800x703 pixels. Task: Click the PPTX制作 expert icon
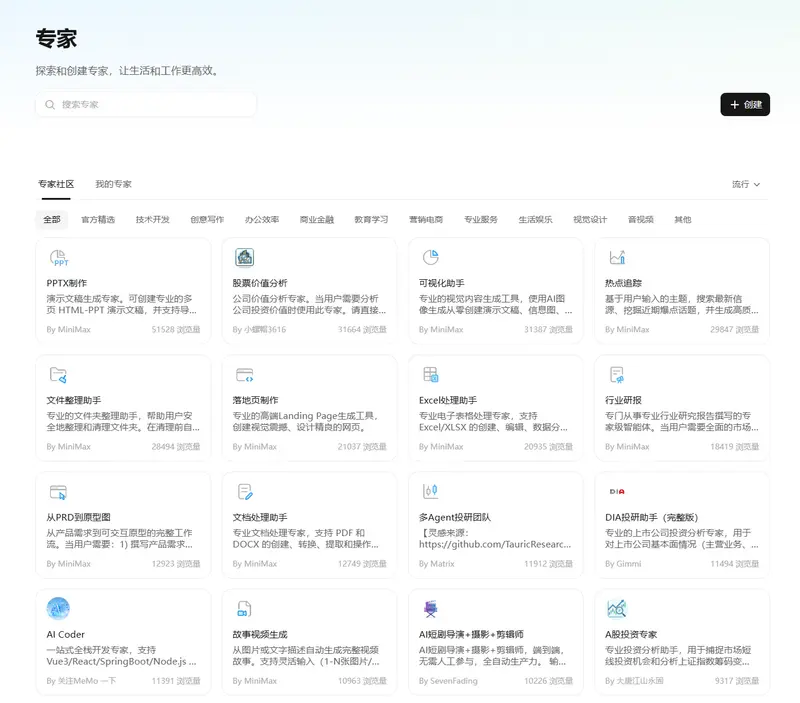[x=58, y=258]
